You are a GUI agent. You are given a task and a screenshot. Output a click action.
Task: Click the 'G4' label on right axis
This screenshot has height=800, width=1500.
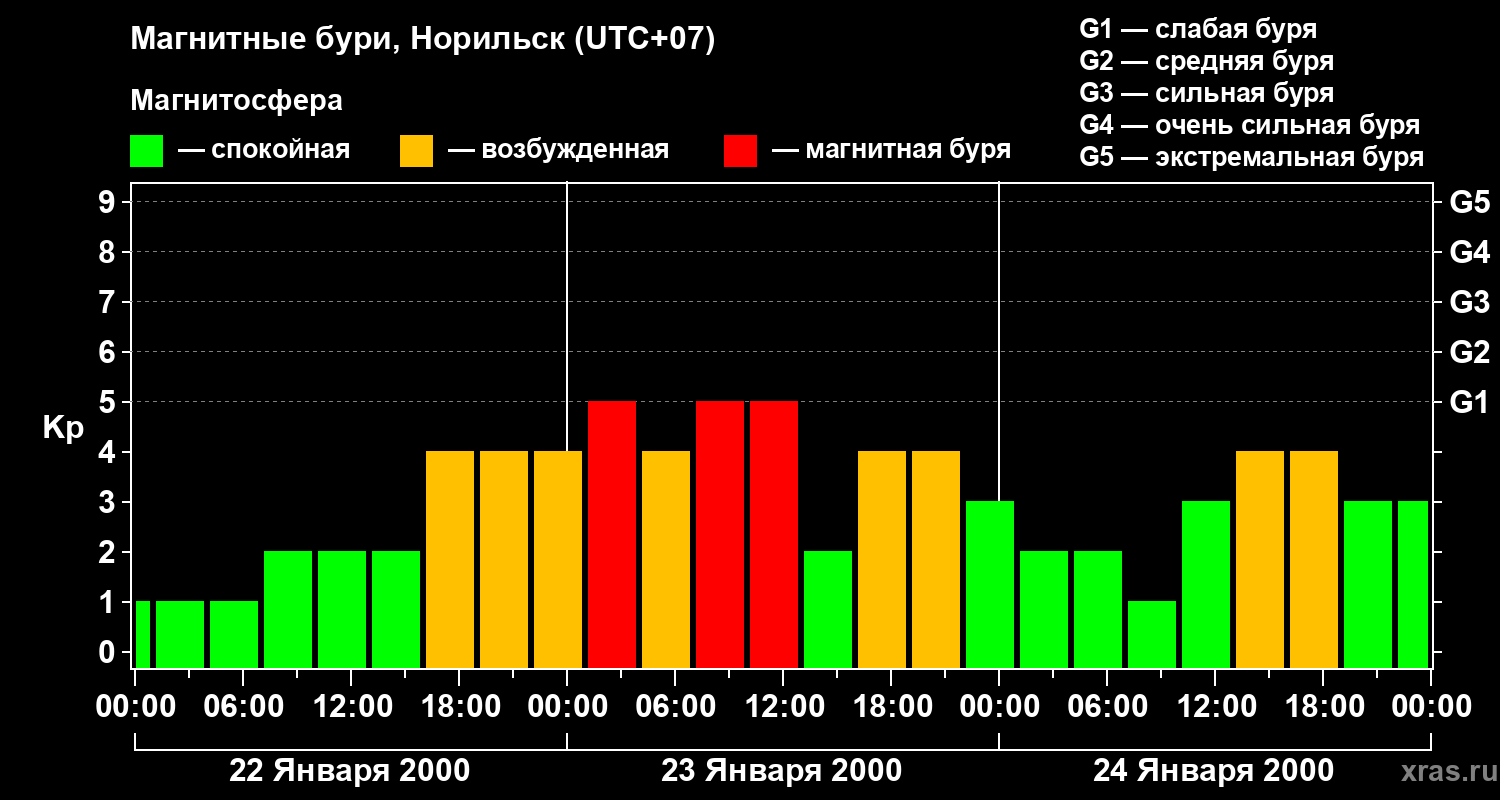click(x=1469, y=252)
